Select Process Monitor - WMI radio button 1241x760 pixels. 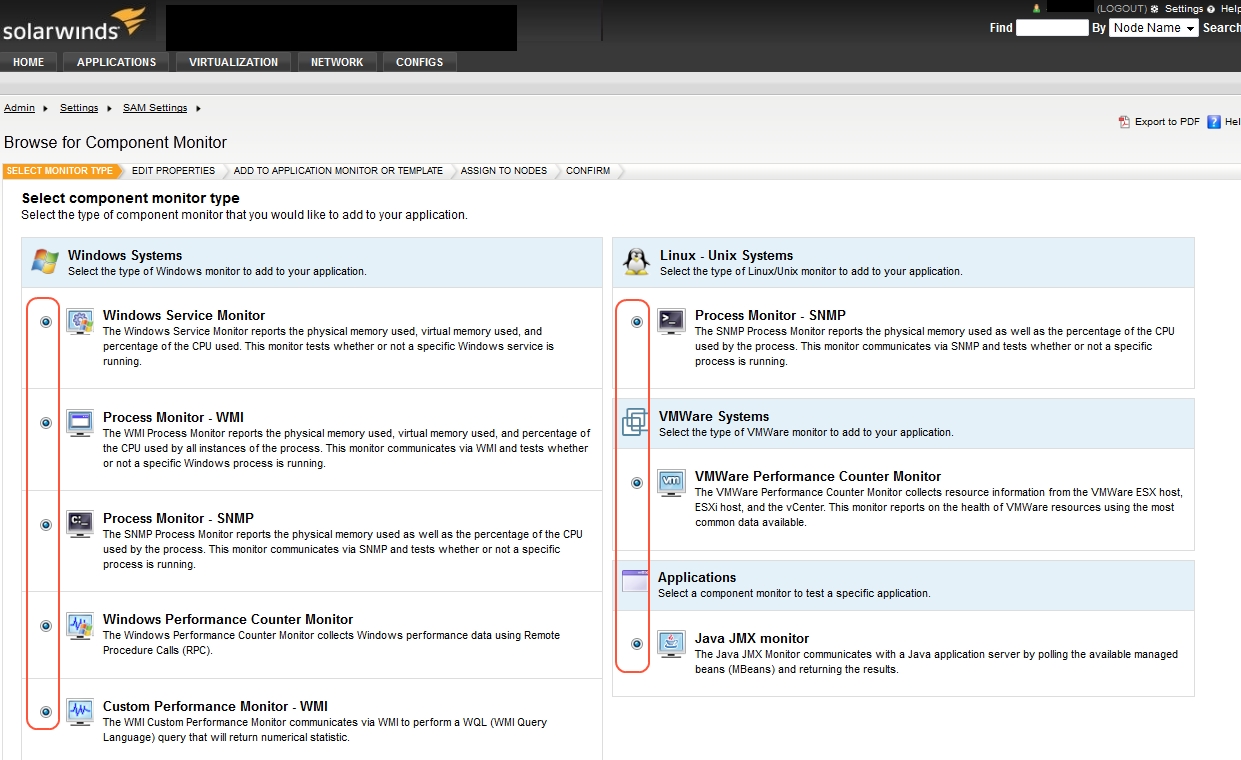coord(46,423)
